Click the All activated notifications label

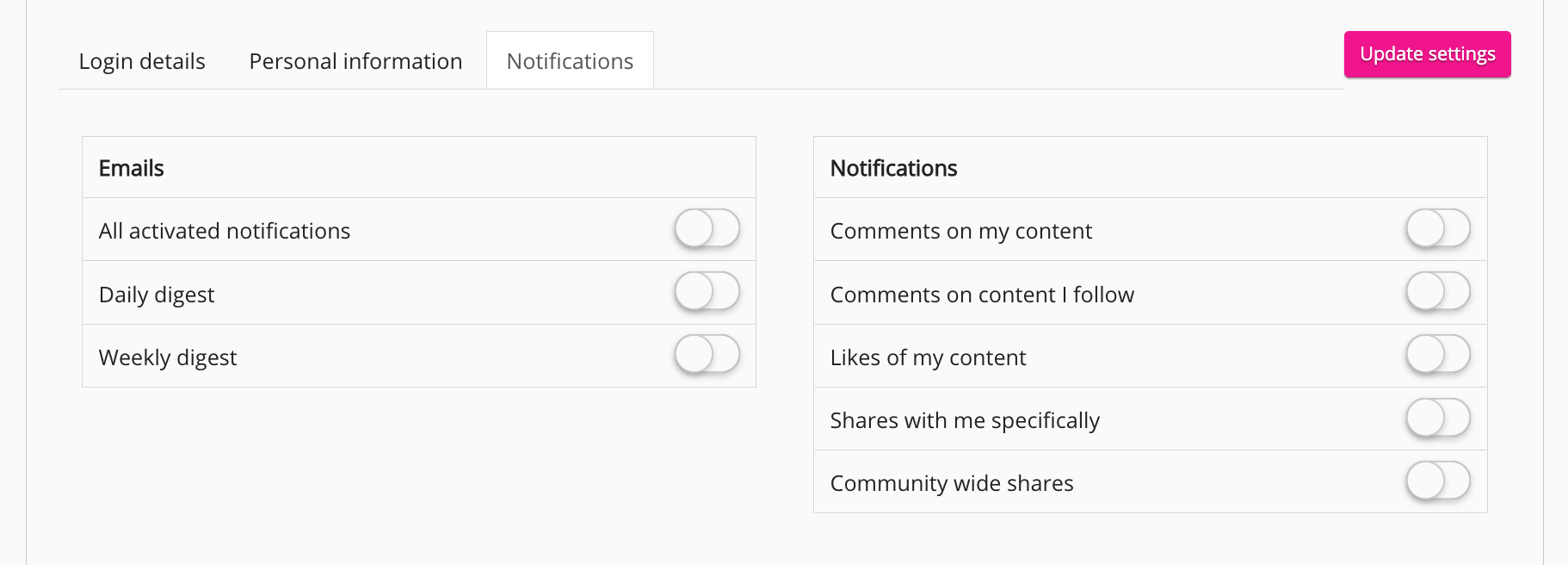[225, 231]
